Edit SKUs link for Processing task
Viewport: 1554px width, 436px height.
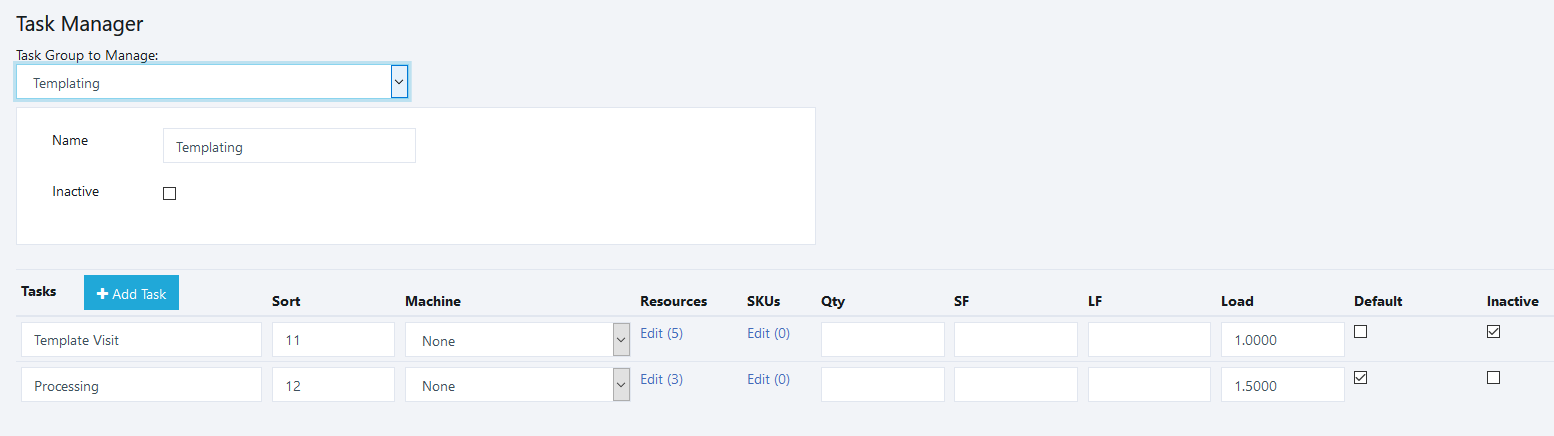pos(768,379)
